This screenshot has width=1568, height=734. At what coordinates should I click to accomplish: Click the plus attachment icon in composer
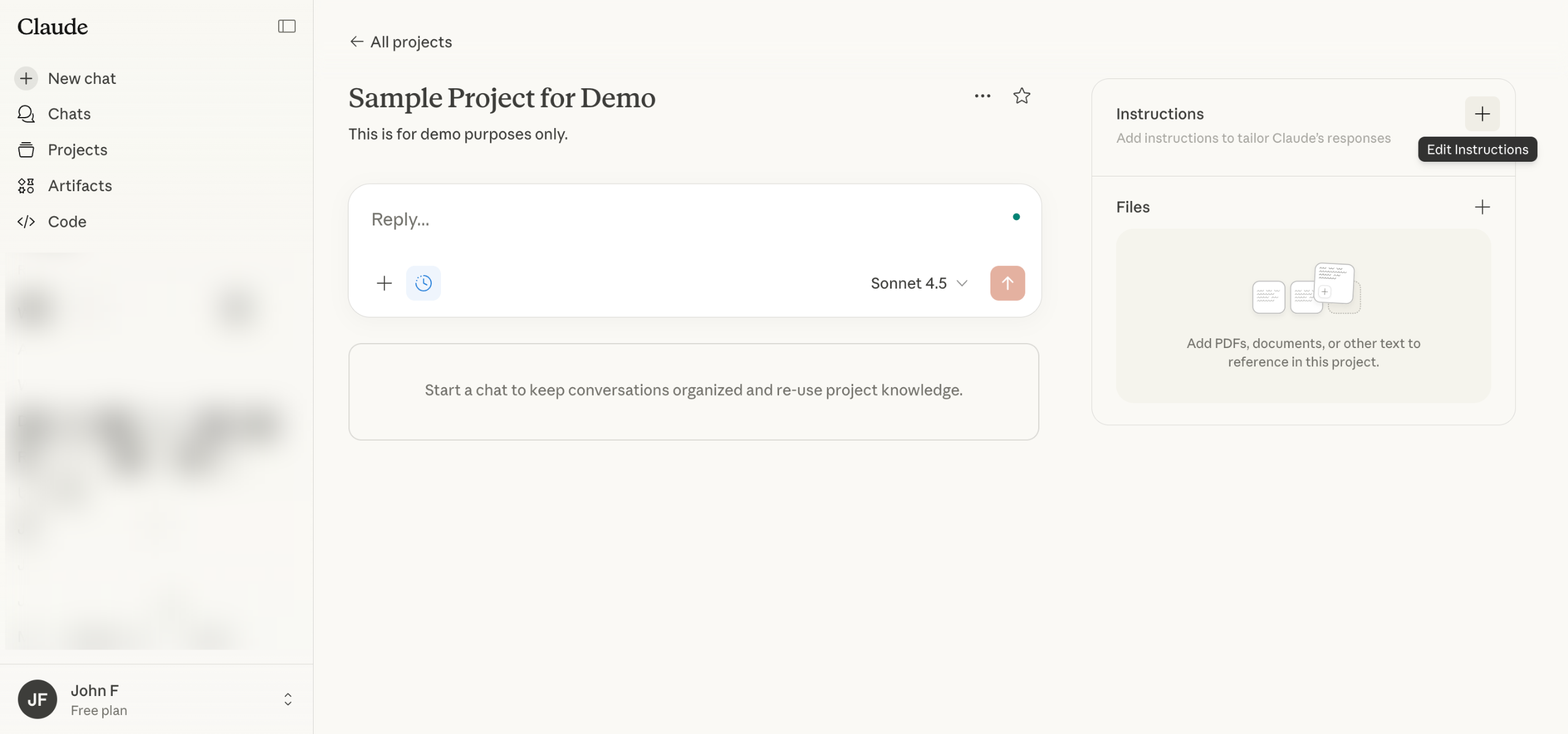pyautogui.click(x=384, y=283)
